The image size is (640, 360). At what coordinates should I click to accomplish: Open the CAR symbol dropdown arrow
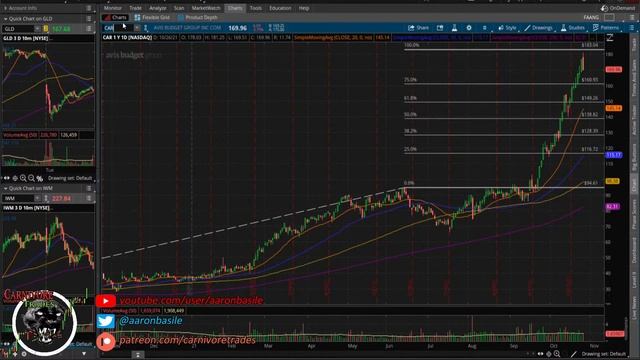[137, 28]
